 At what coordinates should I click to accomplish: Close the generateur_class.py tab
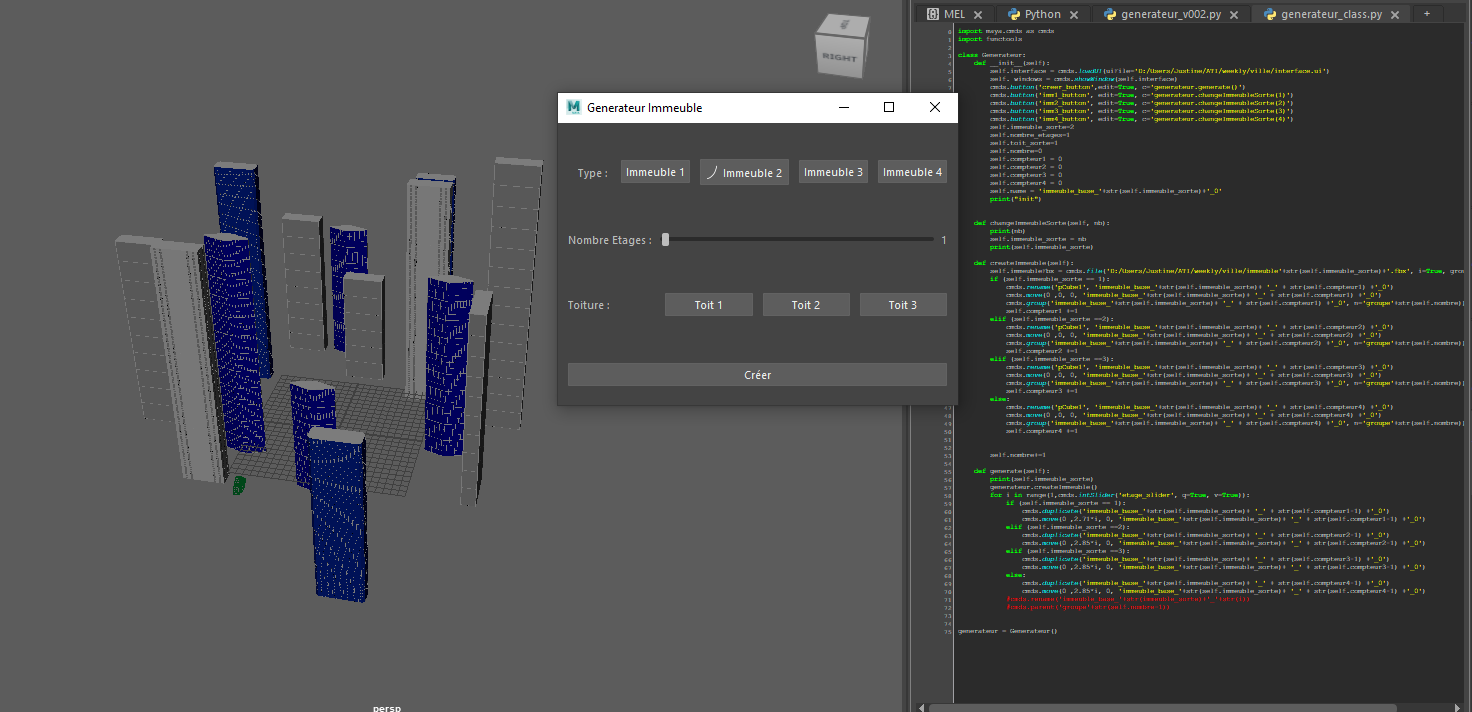(x=1393, y=15)
